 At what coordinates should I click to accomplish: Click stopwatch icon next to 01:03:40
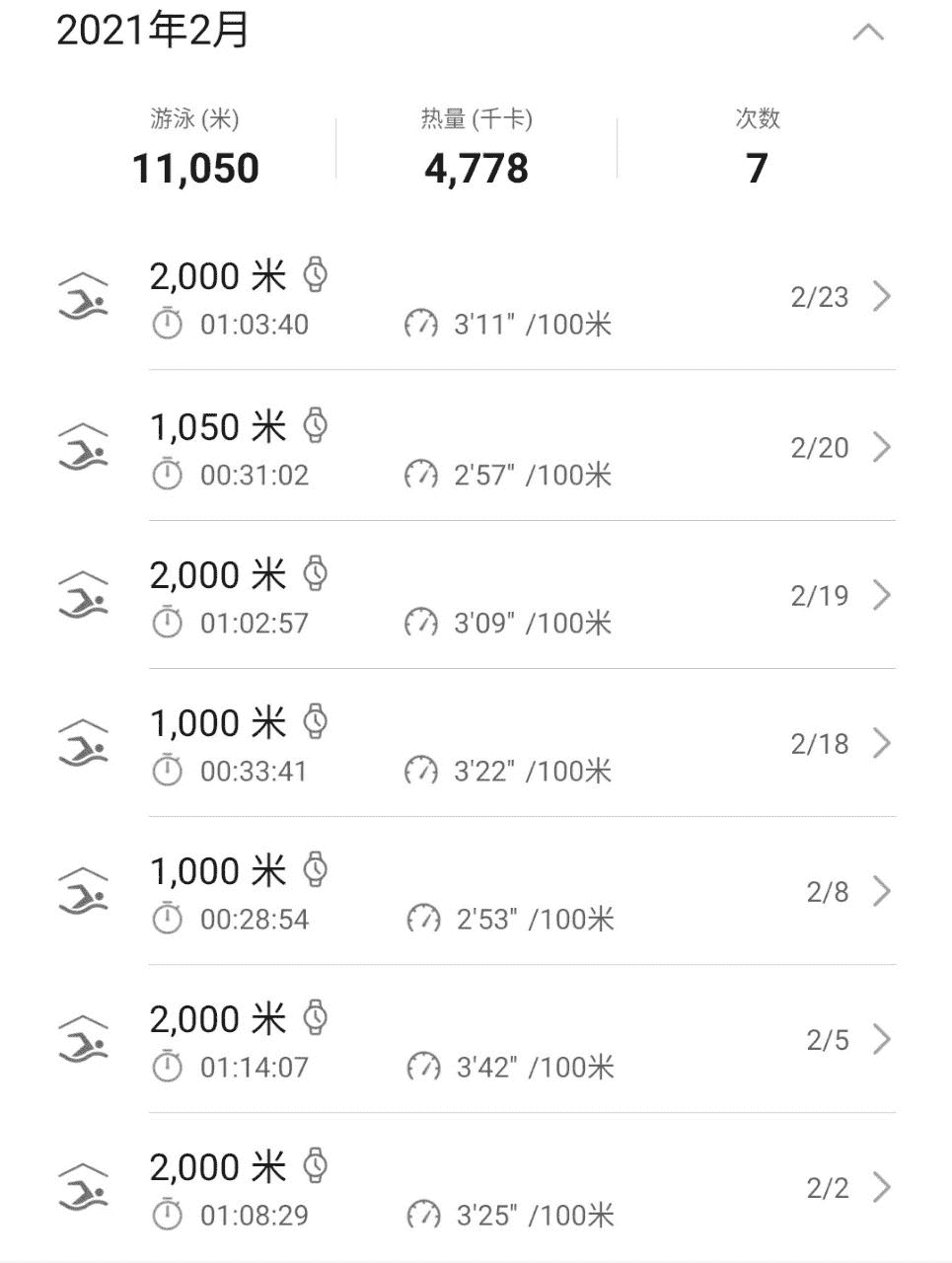[x=168, y=324]
